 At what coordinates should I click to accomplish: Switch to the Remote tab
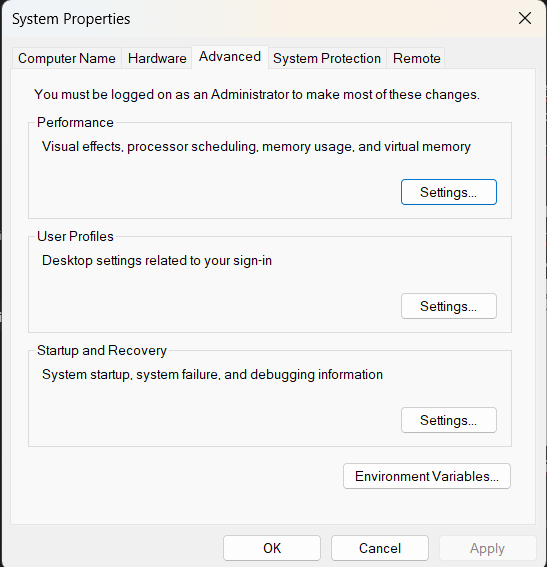tap(416, 58)
